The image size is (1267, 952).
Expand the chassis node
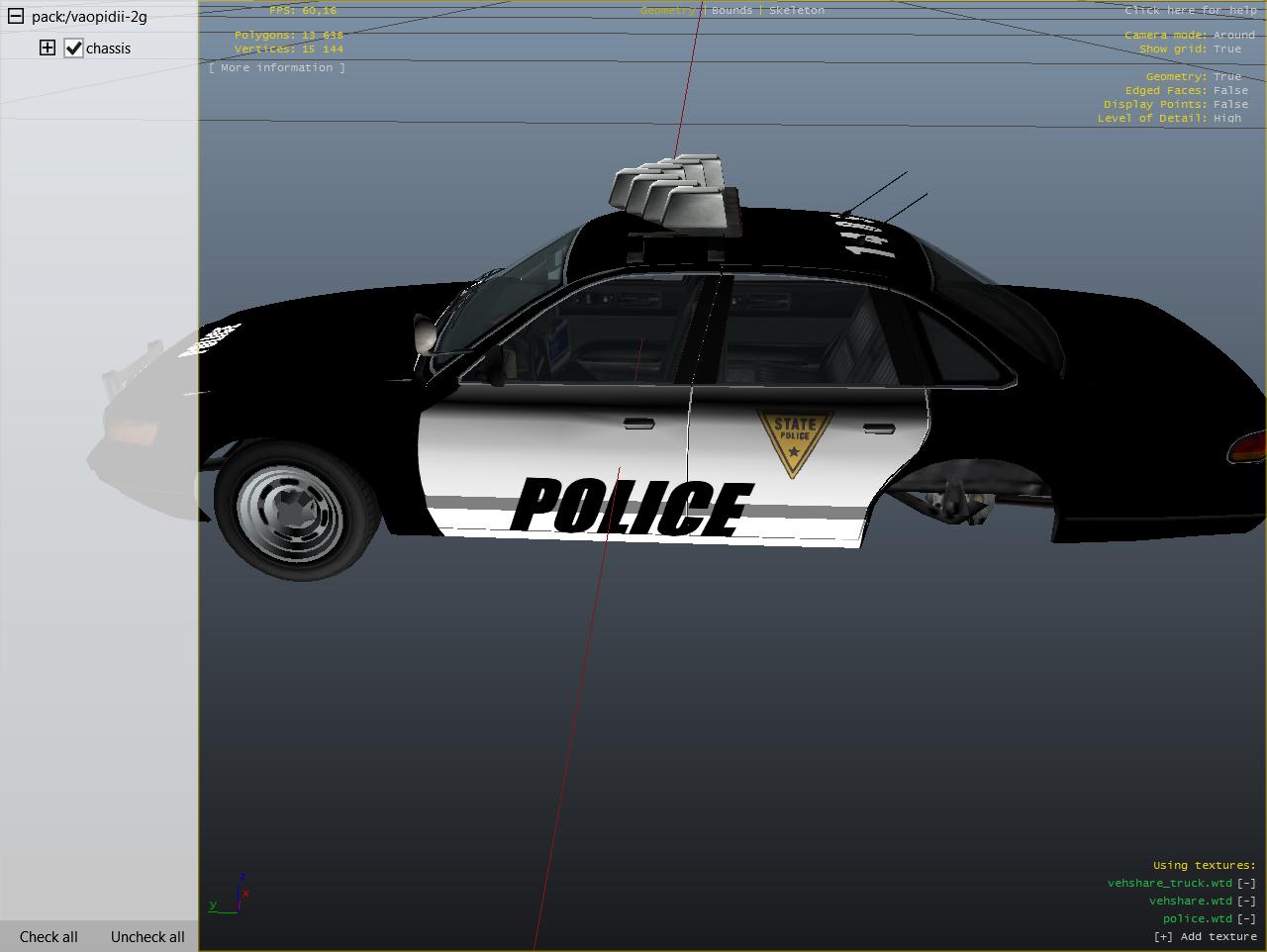pyautogui.click(x=47, y=48)
